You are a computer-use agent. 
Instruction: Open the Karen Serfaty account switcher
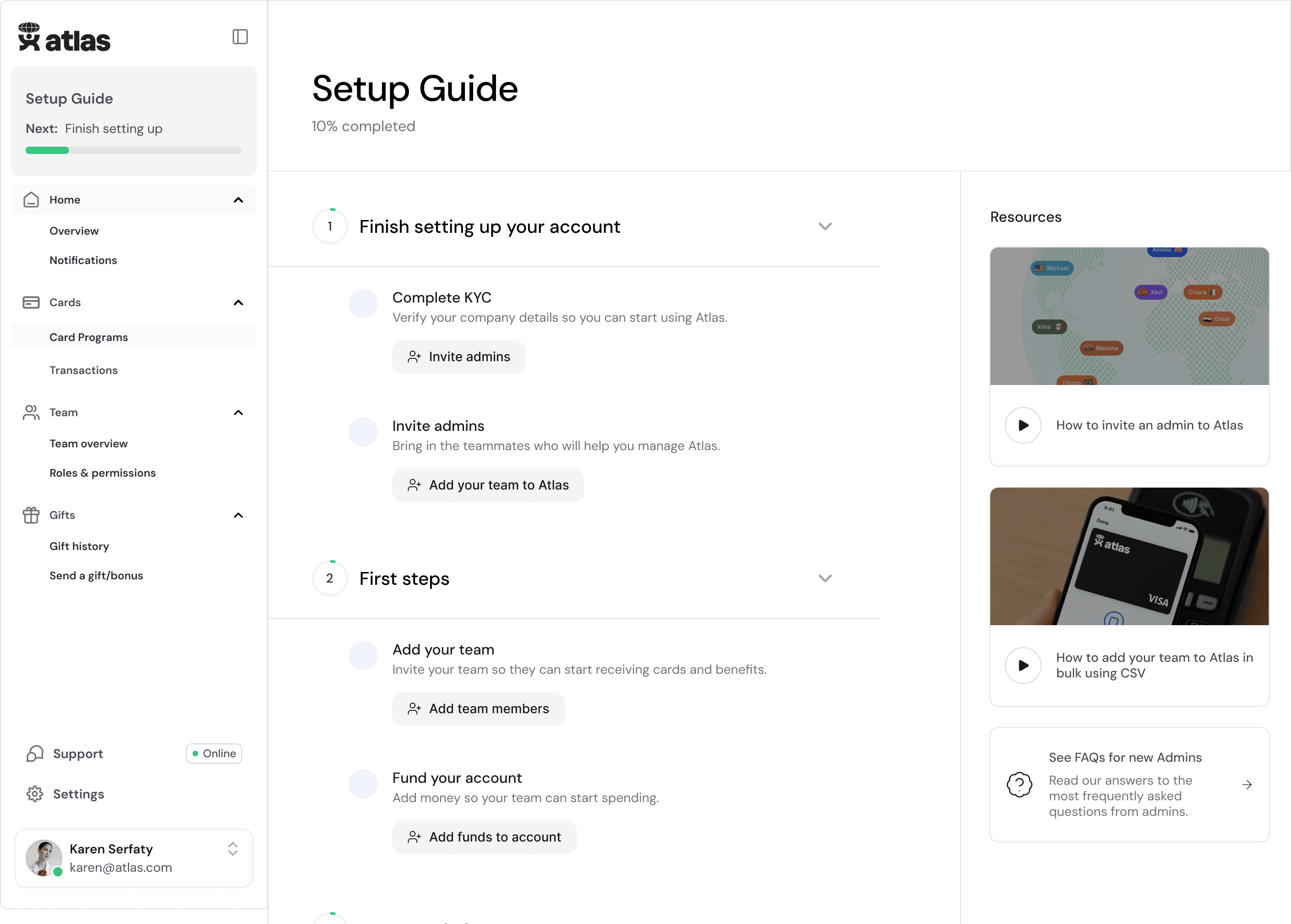point(233,849)
